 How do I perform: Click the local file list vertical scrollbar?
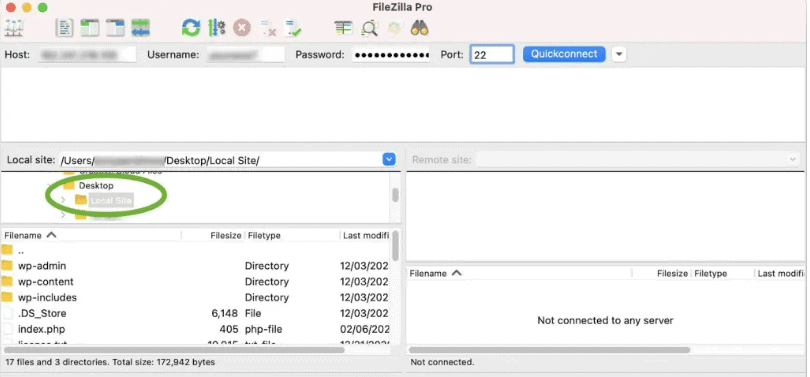tap(395, 247)
